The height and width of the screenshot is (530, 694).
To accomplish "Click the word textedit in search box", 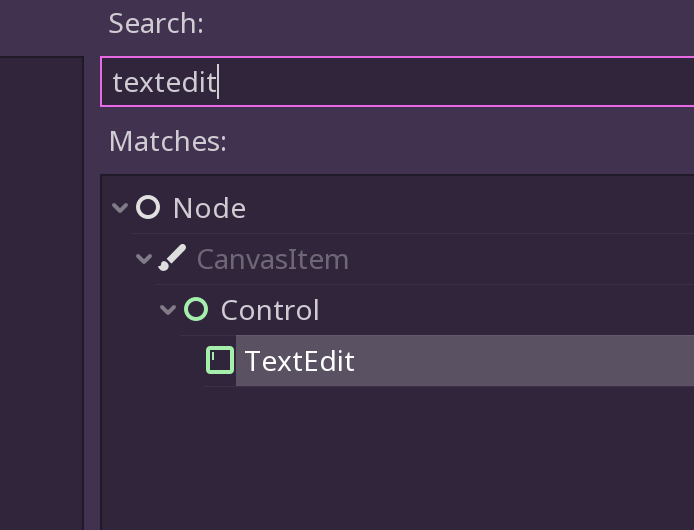I will pos(165,82).
